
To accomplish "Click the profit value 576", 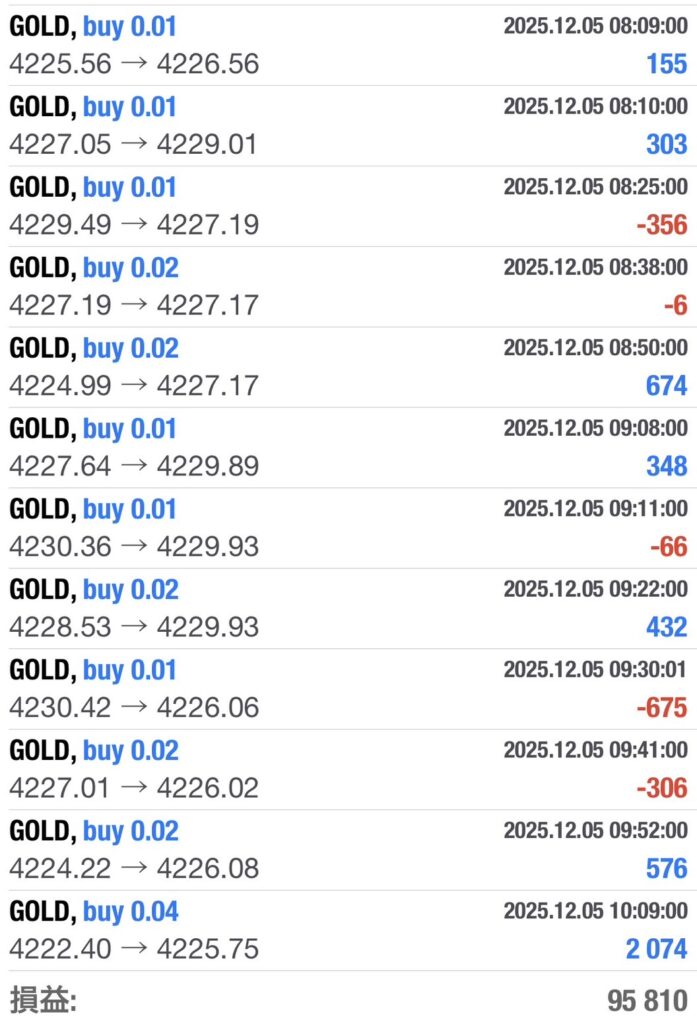I will tap(666, 868).
